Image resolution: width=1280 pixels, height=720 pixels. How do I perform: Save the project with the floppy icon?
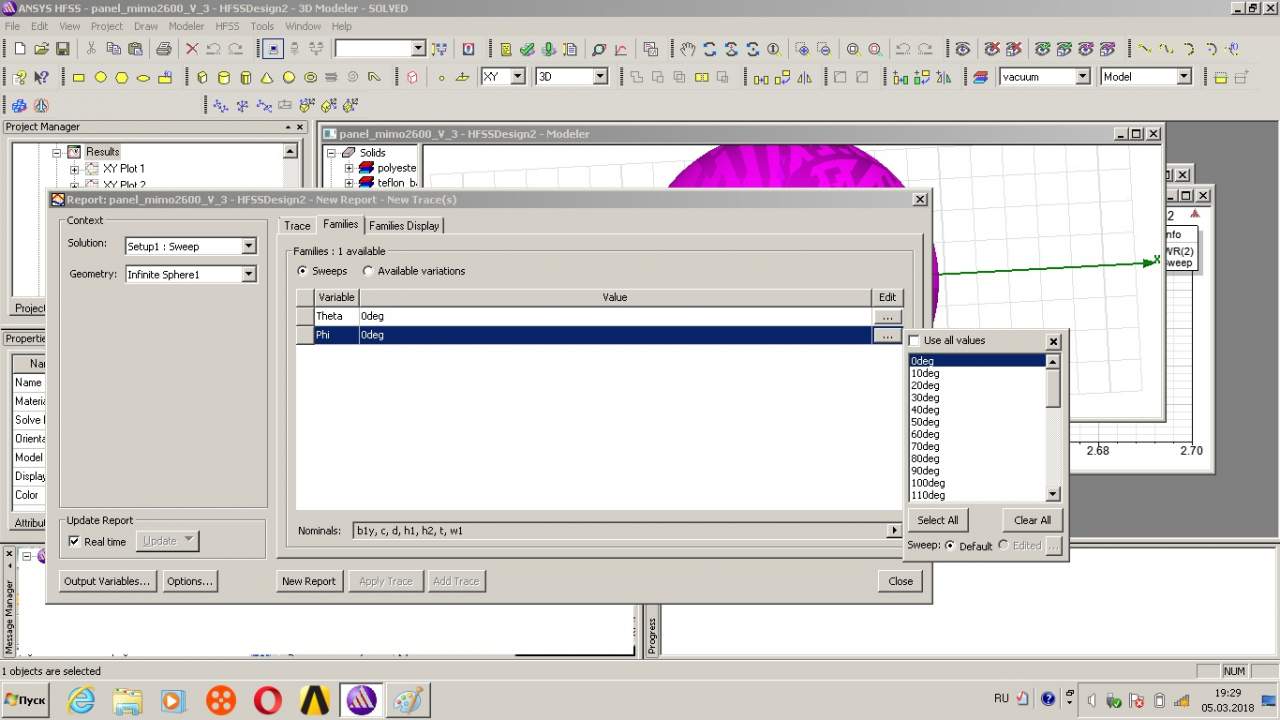point(62,49)
